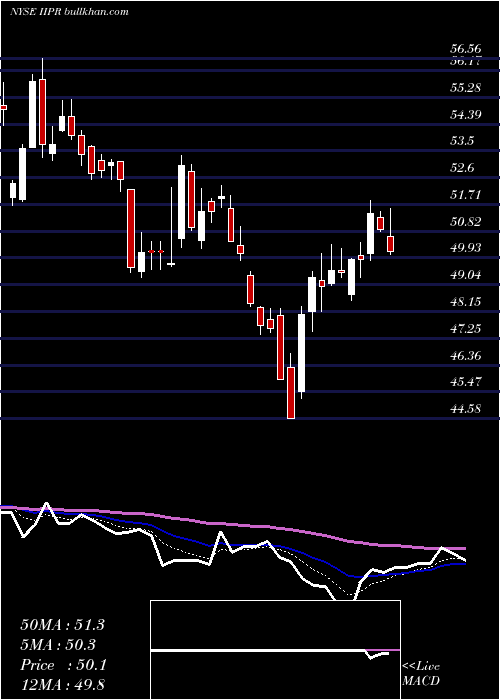Click the 52.6 price axis label

[x=462, y=168]
